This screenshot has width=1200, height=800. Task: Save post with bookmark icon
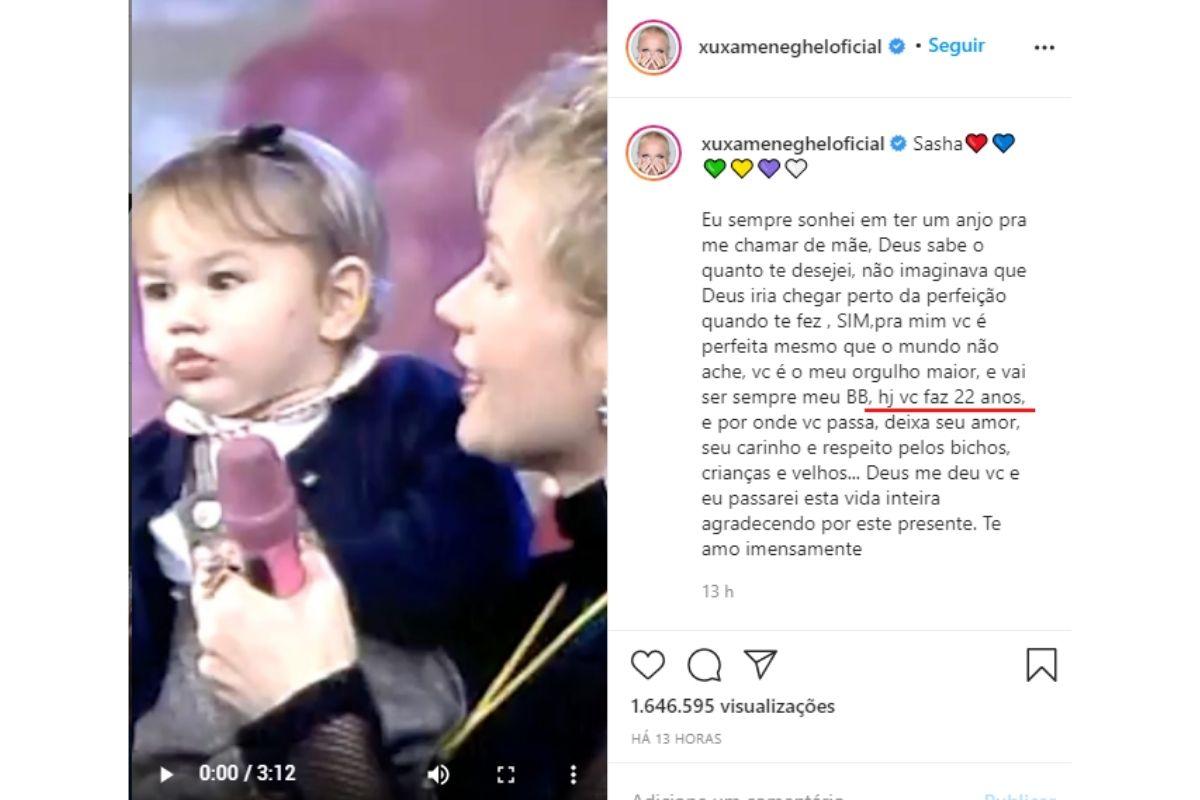[x=1041, y=665]
